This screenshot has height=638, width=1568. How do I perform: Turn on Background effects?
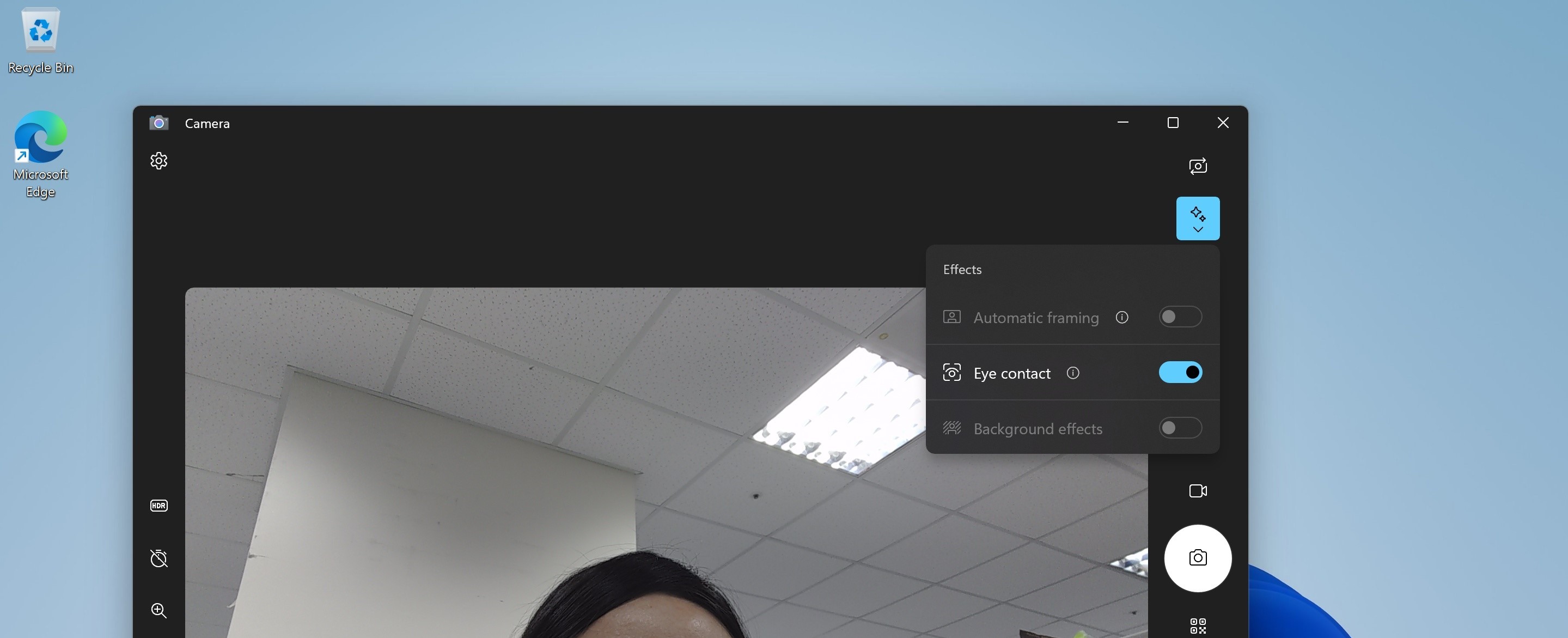(x=1180, y=427)
